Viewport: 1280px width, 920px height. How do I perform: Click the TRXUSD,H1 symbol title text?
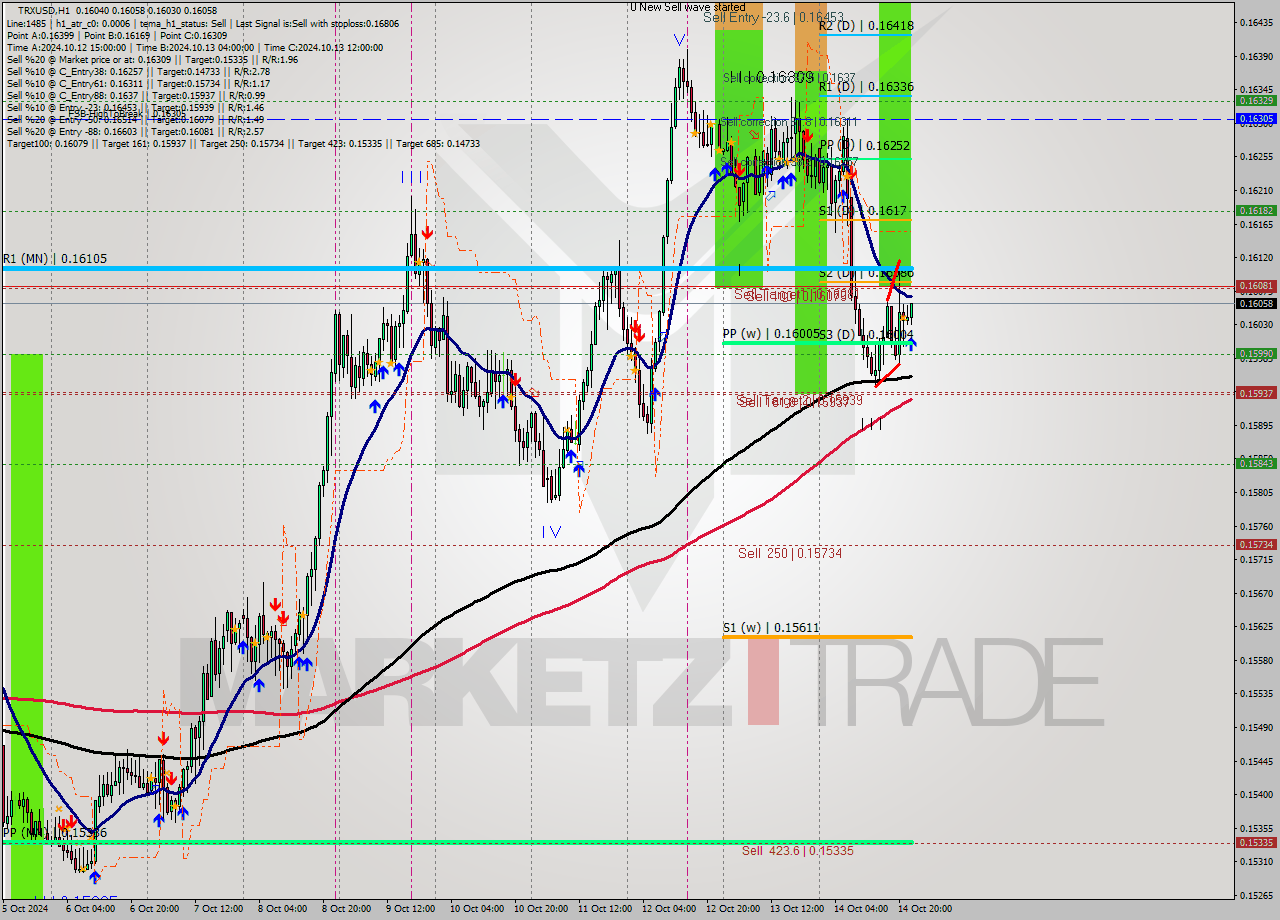46,10
